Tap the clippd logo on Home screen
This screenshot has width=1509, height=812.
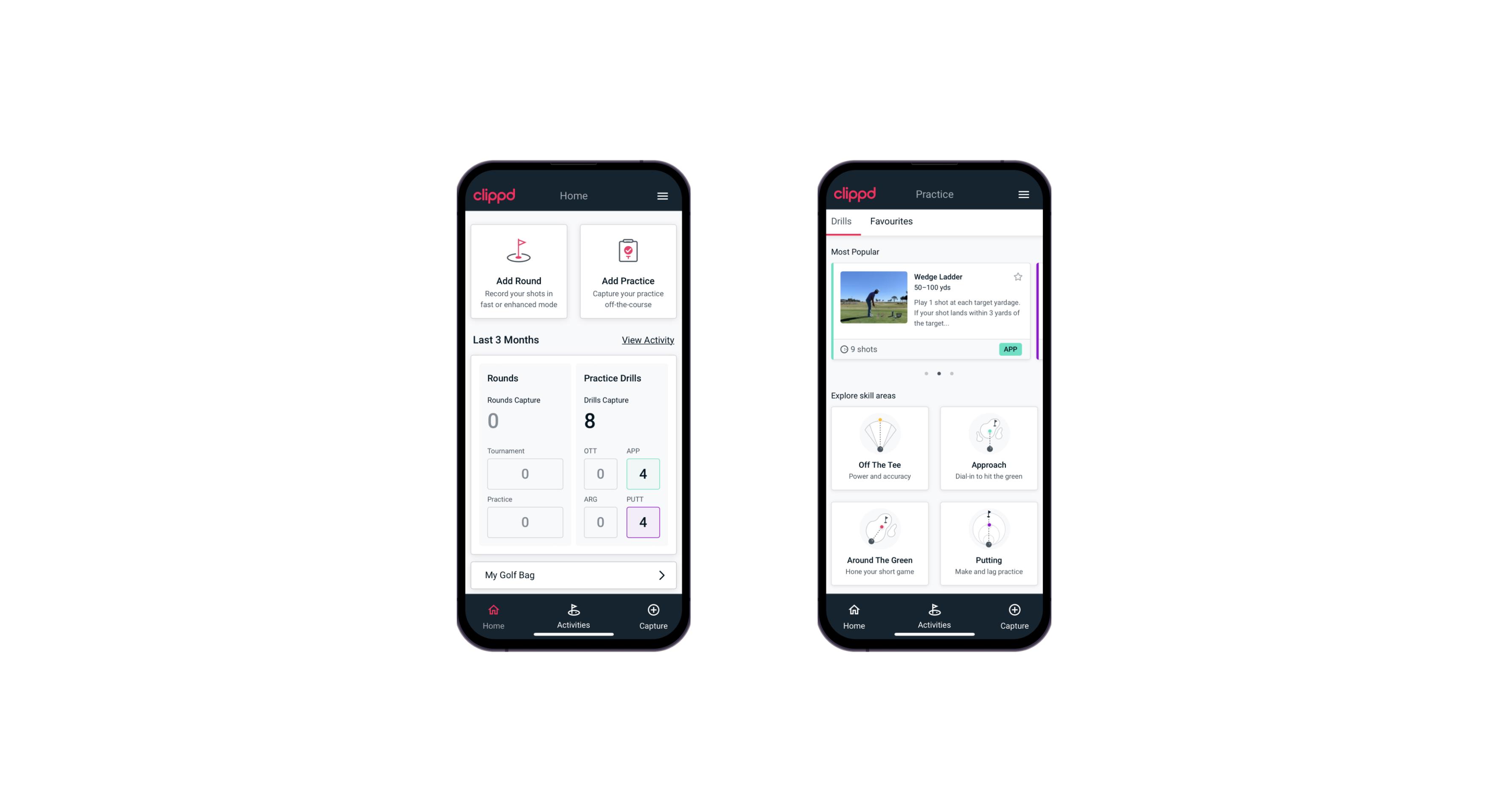[x=493, y=195]
